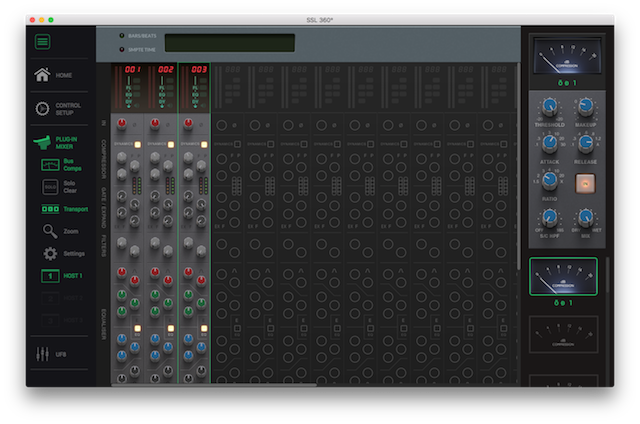Click bus compressor MAKEUP knob
The width and height of the screenshot is (640, 424).
(586, 107)
